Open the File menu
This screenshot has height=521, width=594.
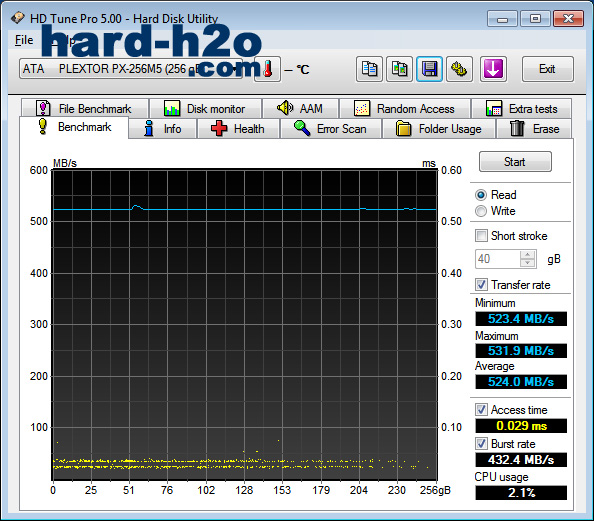[x=24, y=40]
